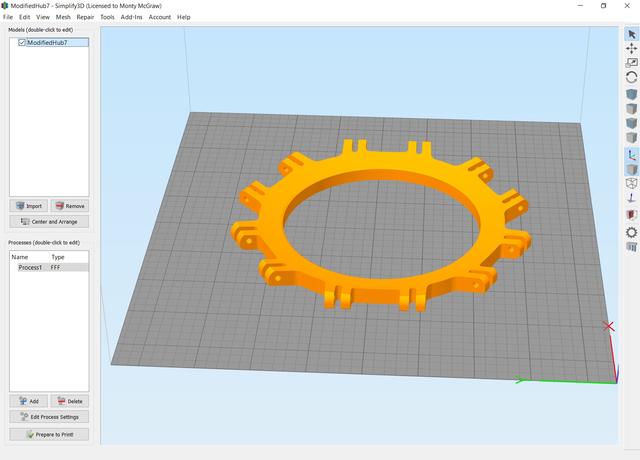Delete the selected process

pyautogui.click(x=69, y=401)
